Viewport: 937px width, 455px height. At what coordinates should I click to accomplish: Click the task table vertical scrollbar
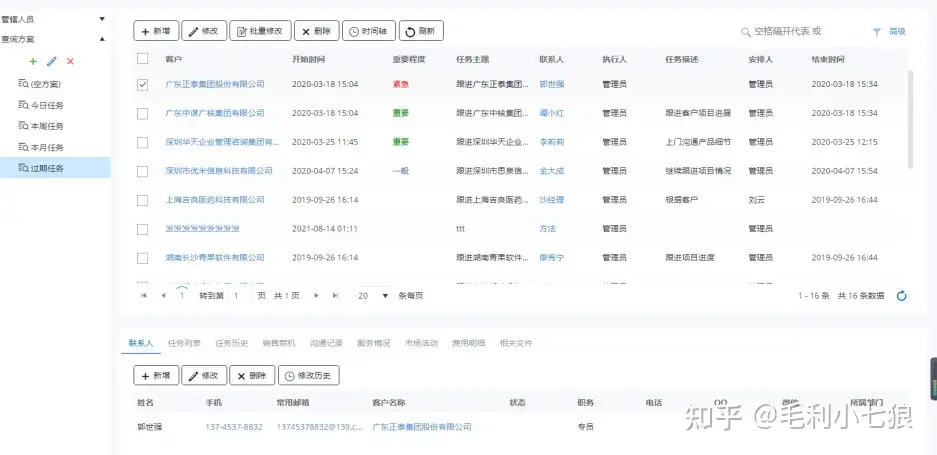tap(910, 120)
